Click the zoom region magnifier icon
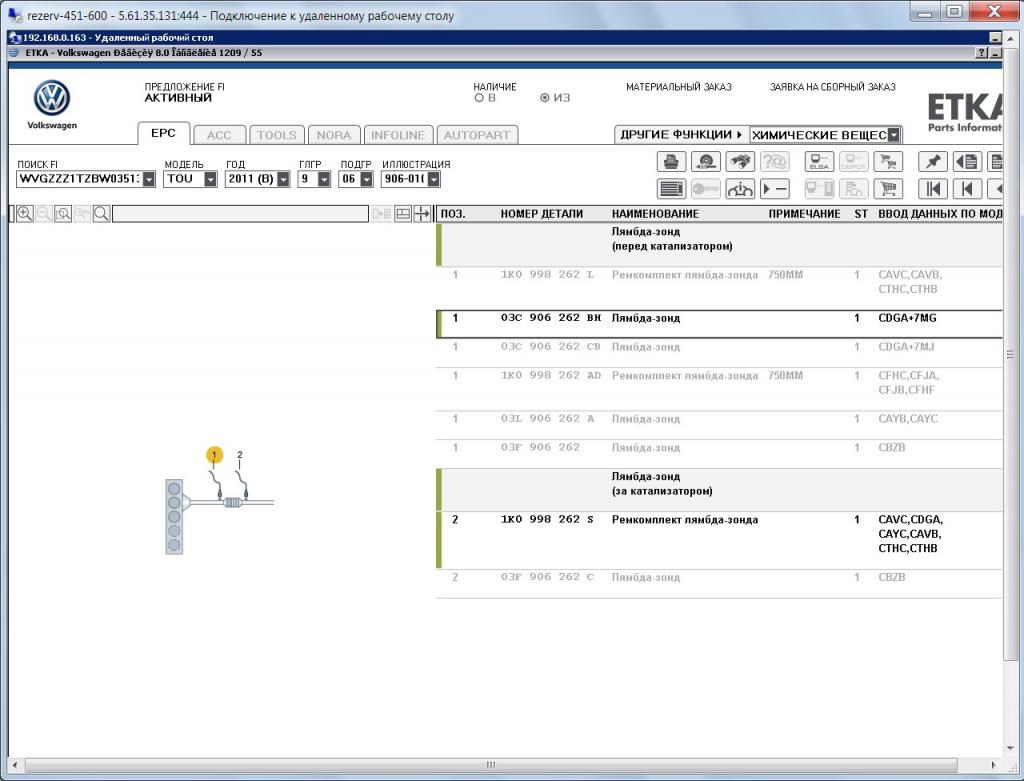 click(x=63, y=214)
